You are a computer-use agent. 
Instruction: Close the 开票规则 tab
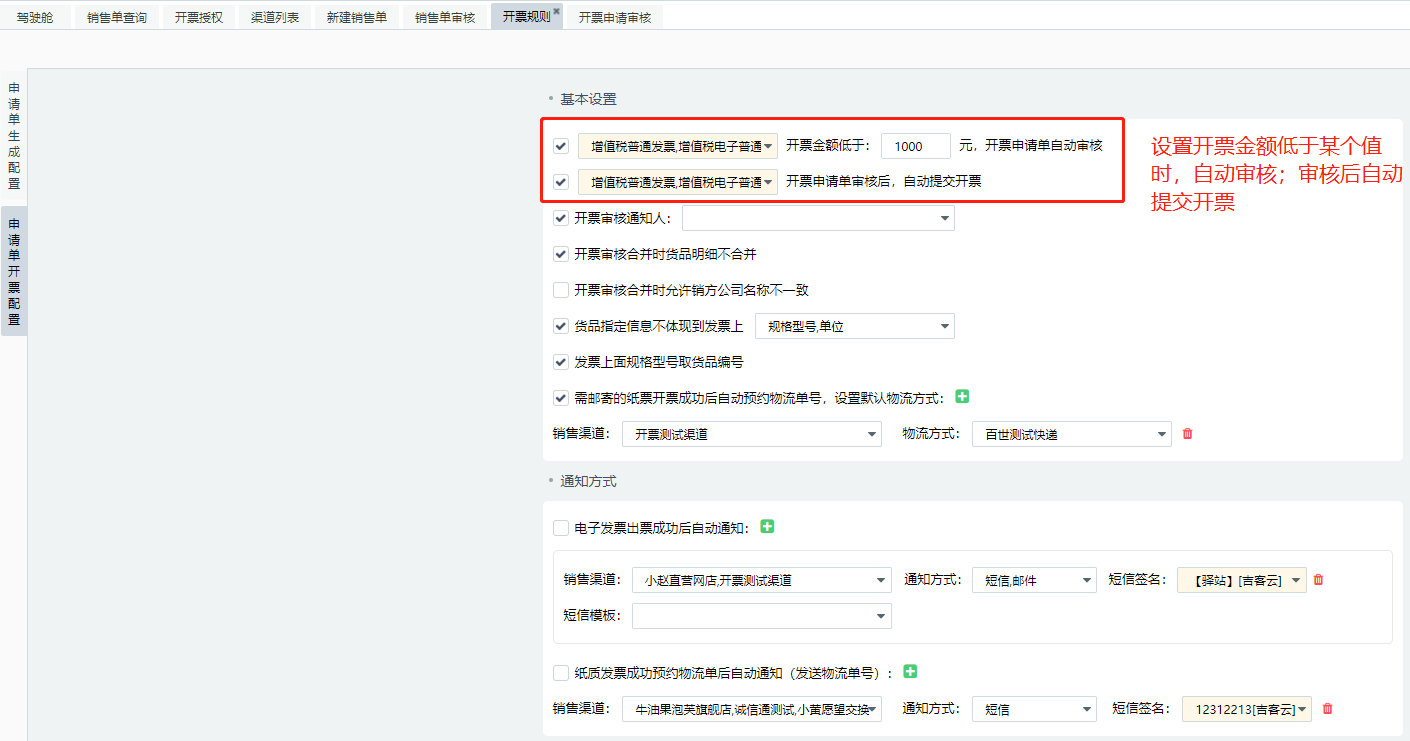click(556, 11)
